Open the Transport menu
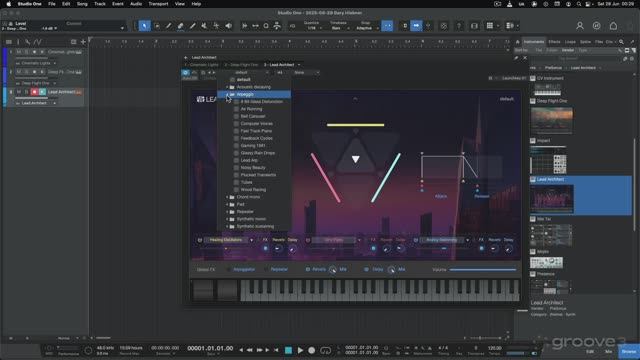The height and width of the screenshot is (360, 640). pos(158,4)
